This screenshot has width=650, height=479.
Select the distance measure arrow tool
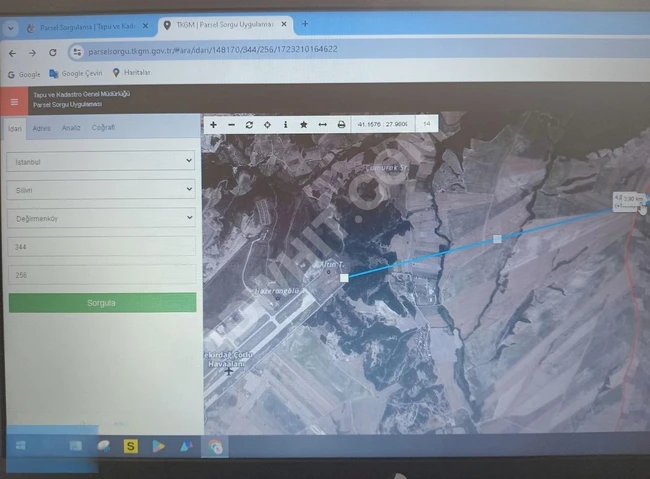323,124
